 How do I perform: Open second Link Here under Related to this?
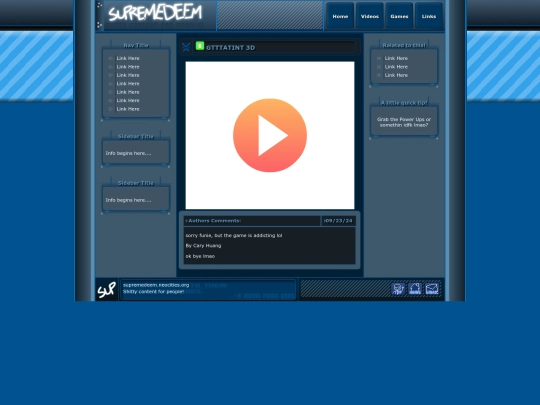(x=396, y=67)
